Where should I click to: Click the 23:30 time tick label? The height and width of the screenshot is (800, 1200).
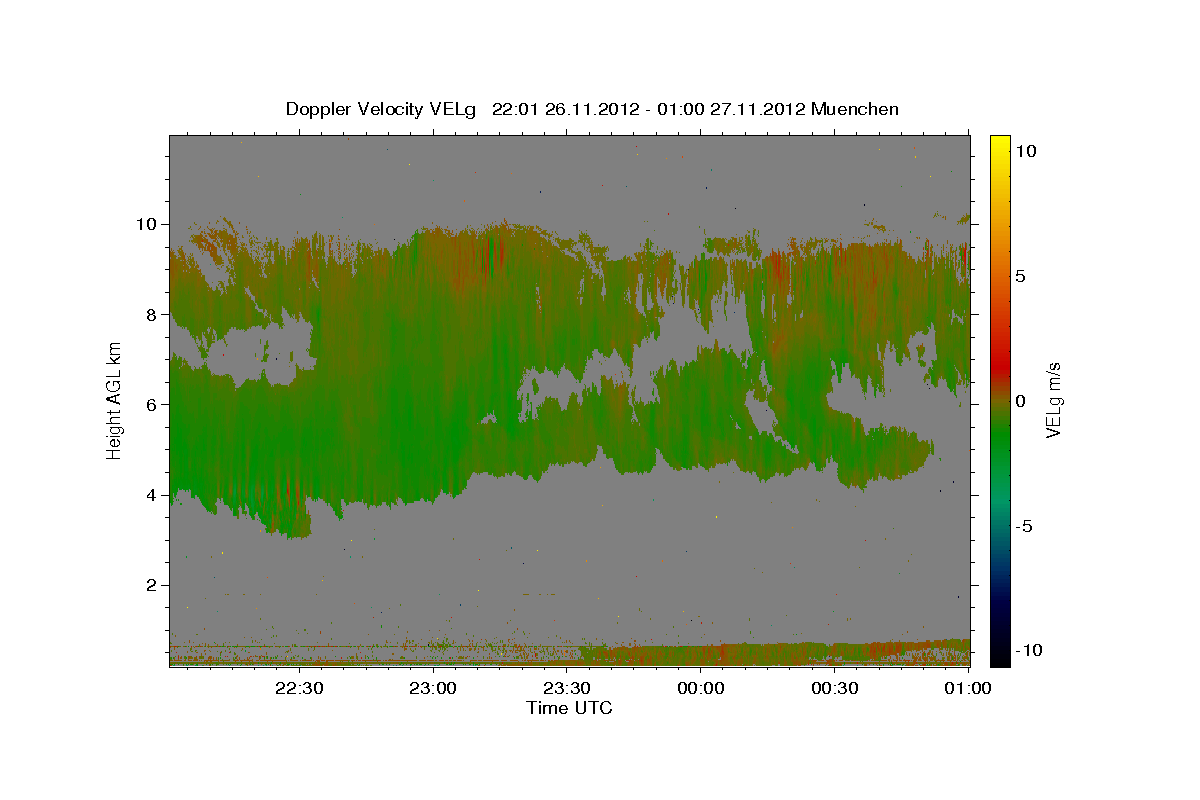567,688
